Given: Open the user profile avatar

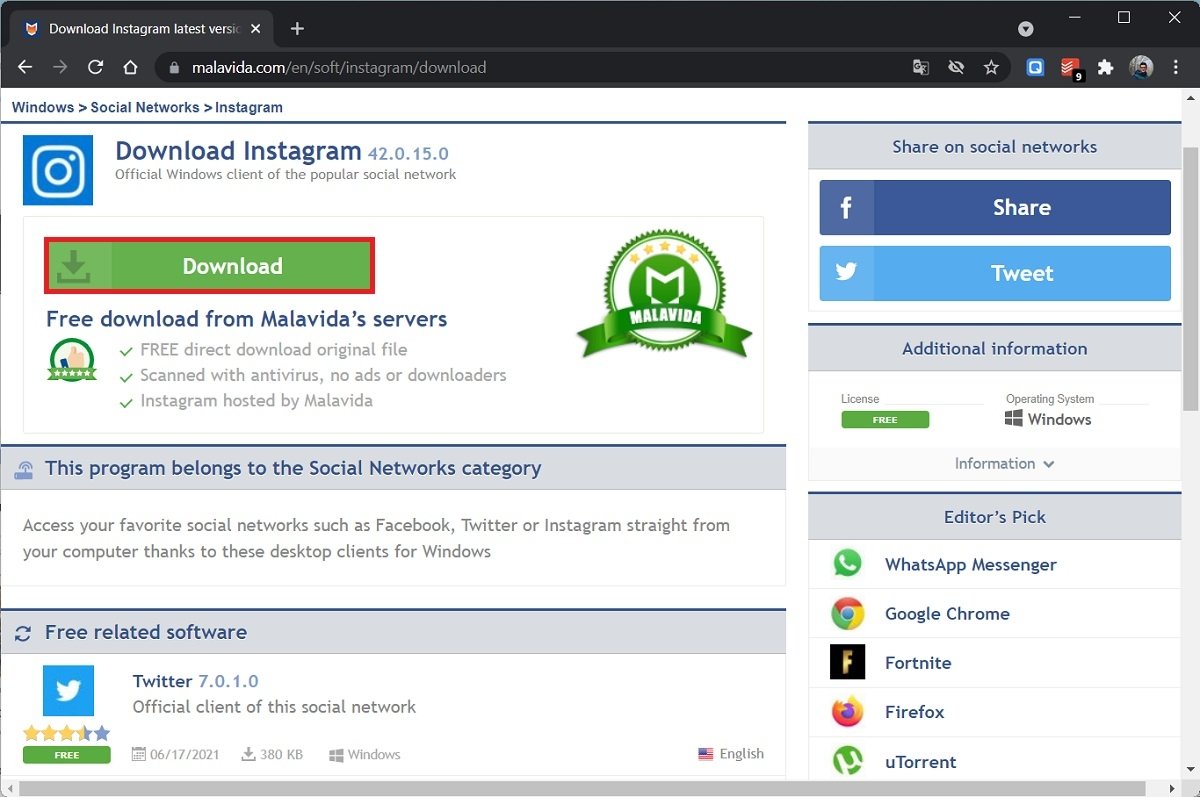Looking at the screenshot, I should pyautogui.click(x=1141, y=68).
